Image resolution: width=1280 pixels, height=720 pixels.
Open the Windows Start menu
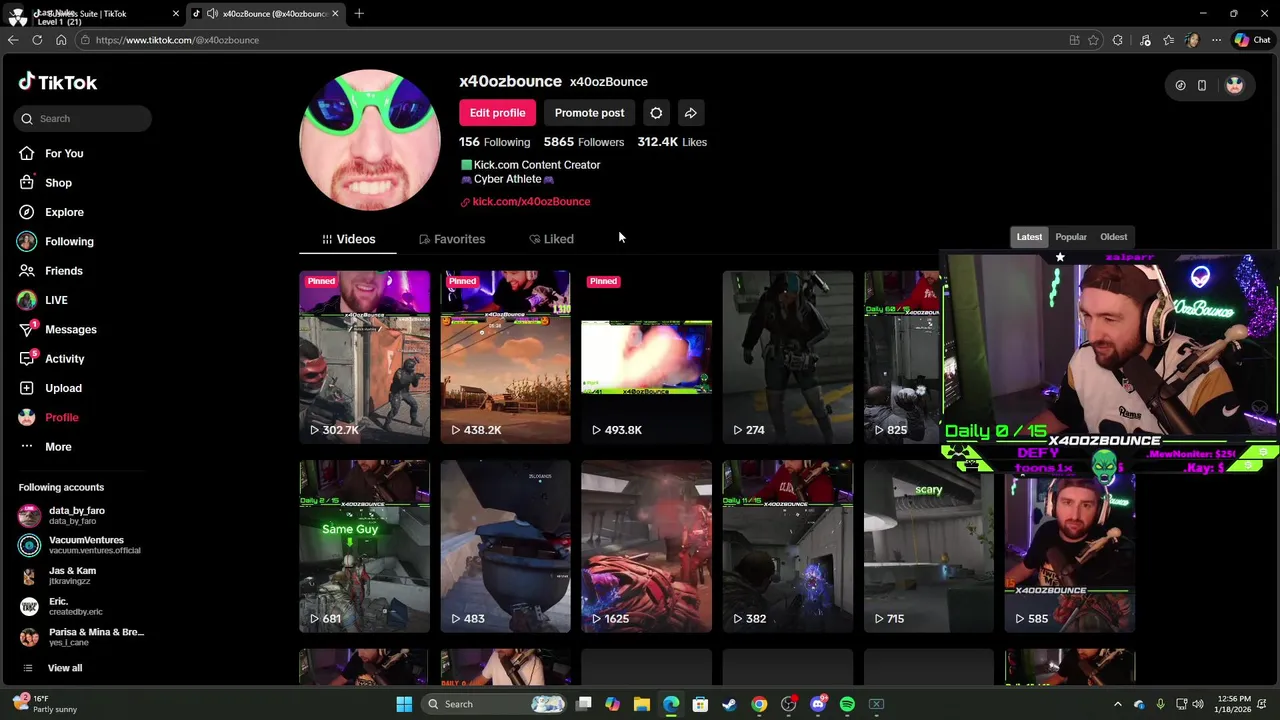(404, 704)
